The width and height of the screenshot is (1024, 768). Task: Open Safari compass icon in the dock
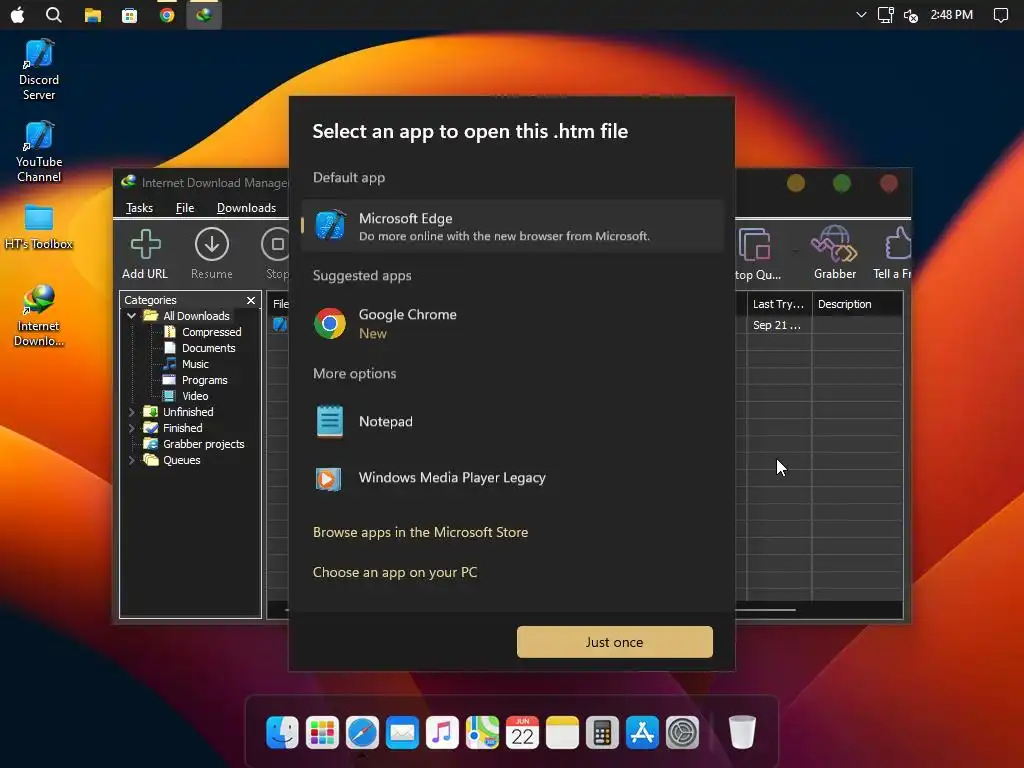362,732
